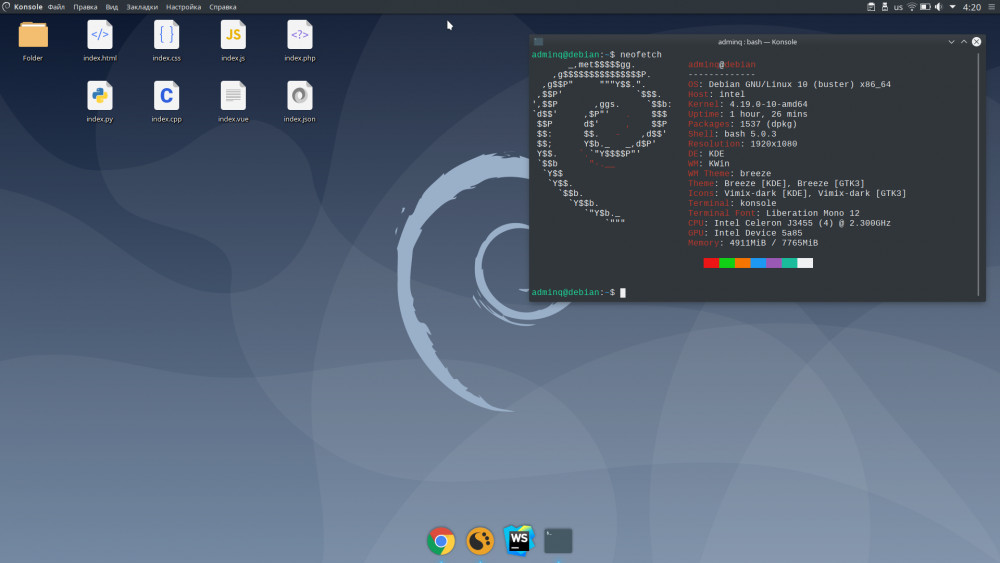Click the 'admin@debian:~$ neofetch' command line
The width and height of the screenshot is (1000, 563).
coord(596,55)
